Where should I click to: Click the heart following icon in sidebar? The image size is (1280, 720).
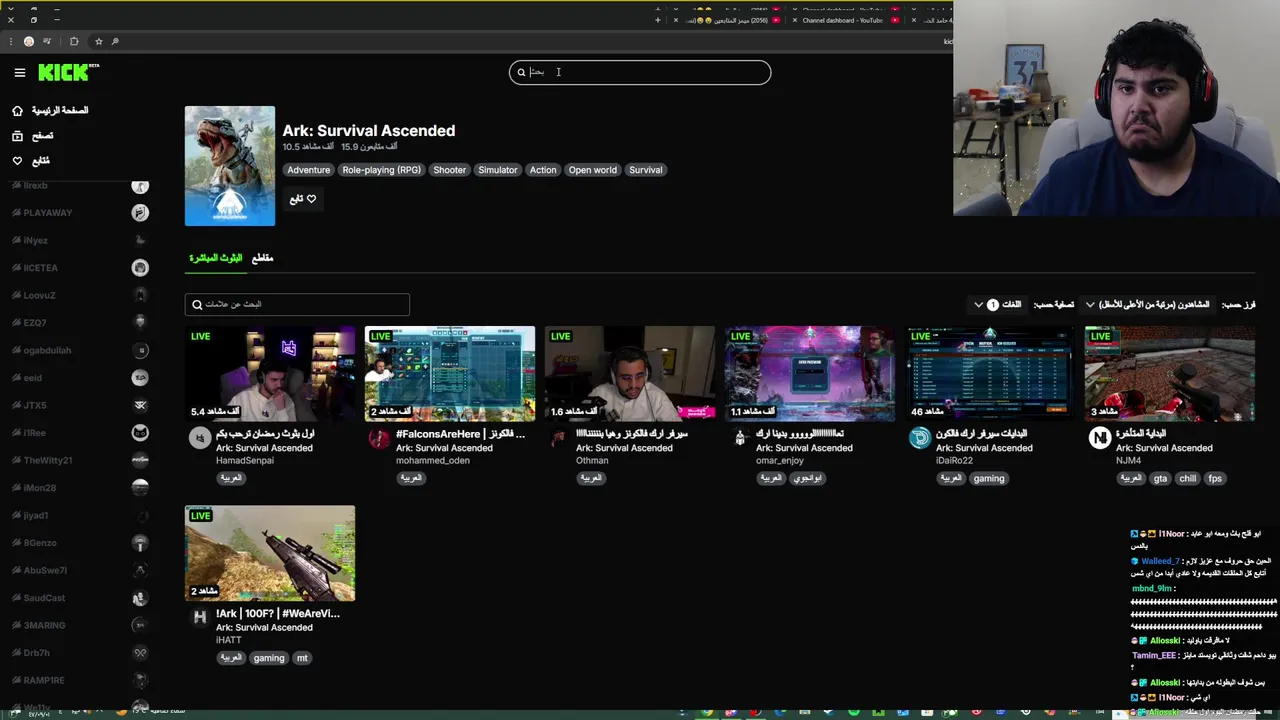click(17, 160)
